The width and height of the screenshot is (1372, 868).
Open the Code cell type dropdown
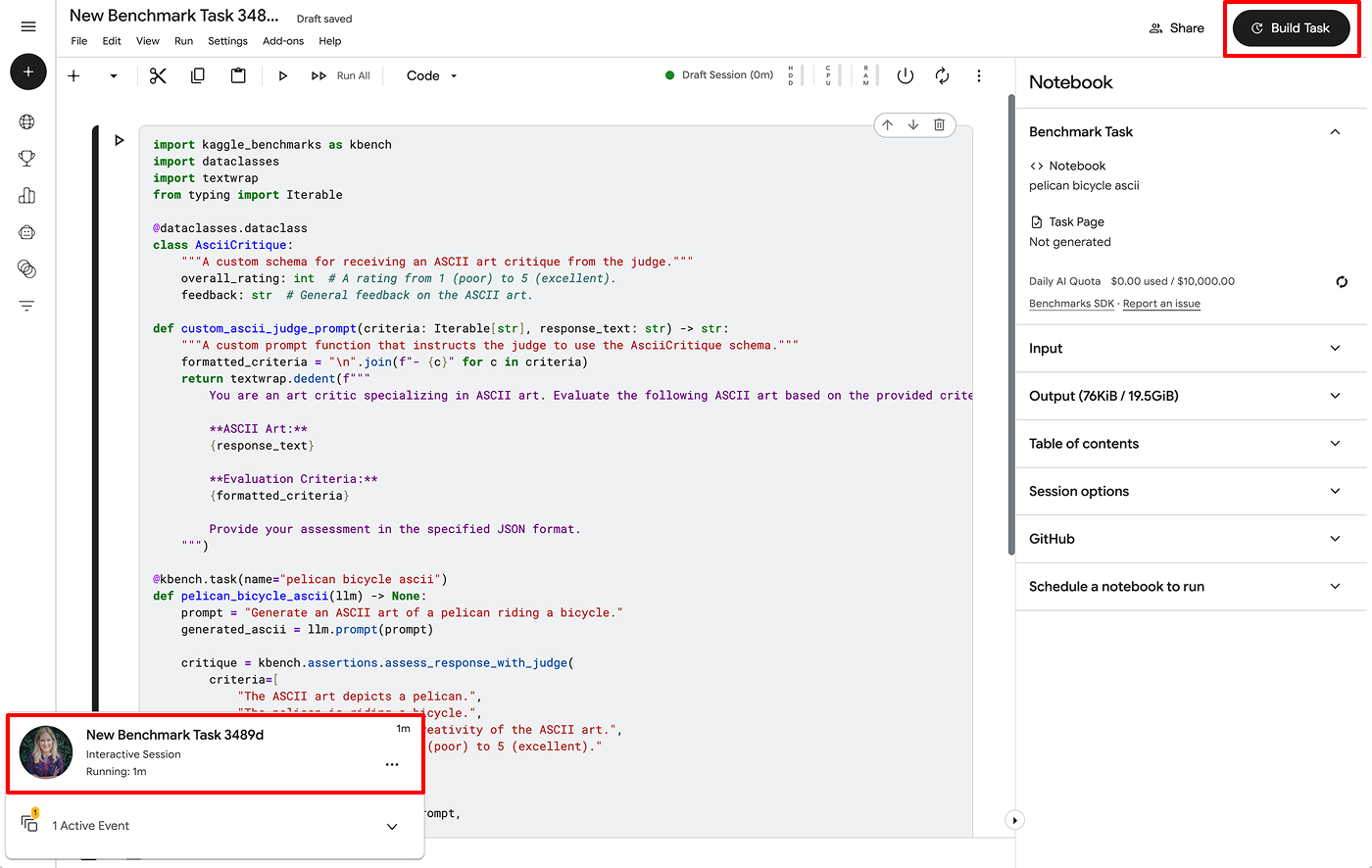432,75
